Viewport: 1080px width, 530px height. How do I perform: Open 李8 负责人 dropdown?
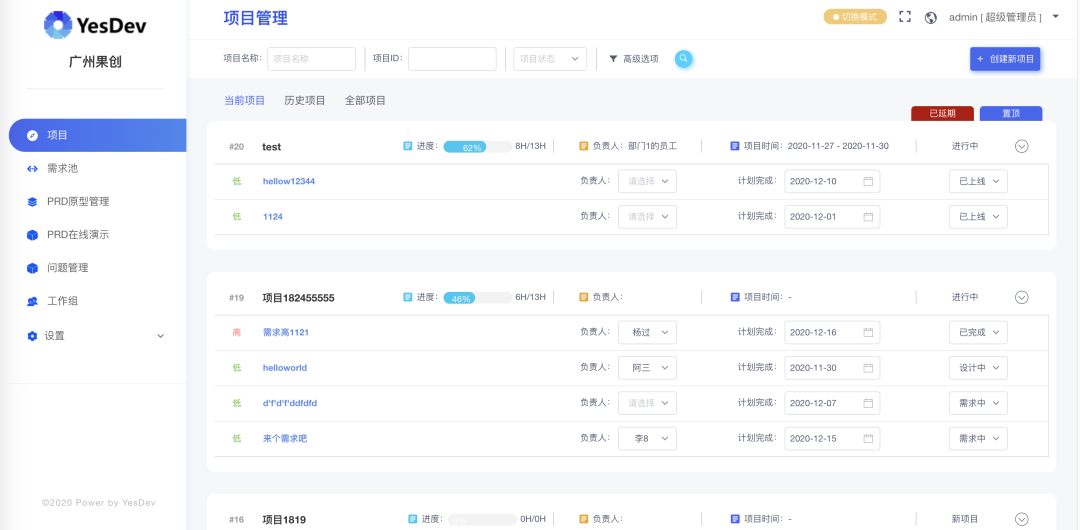click(x=647, y=438)
